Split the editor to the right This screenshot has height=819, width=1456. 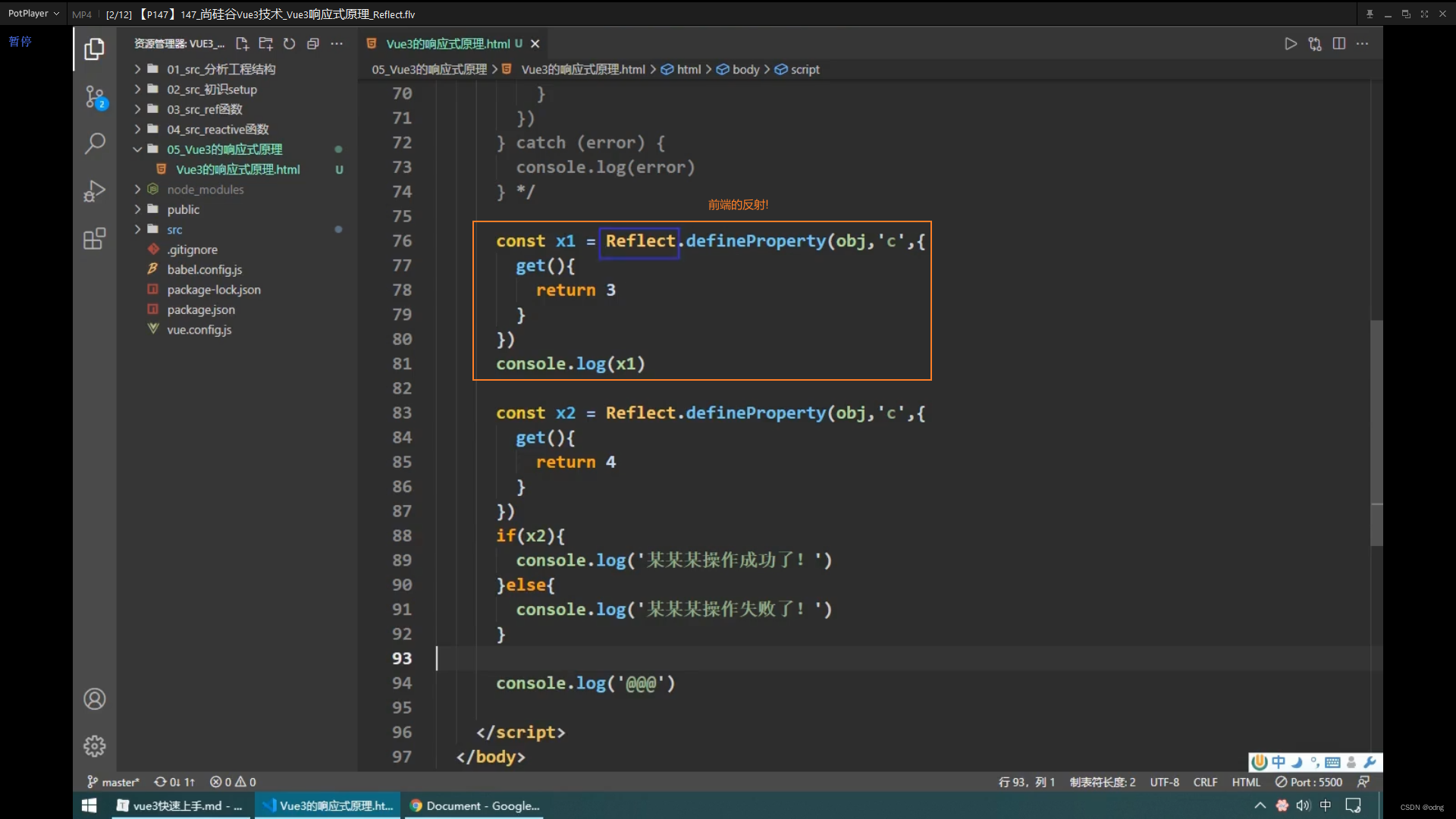(x=1339, y=44)
